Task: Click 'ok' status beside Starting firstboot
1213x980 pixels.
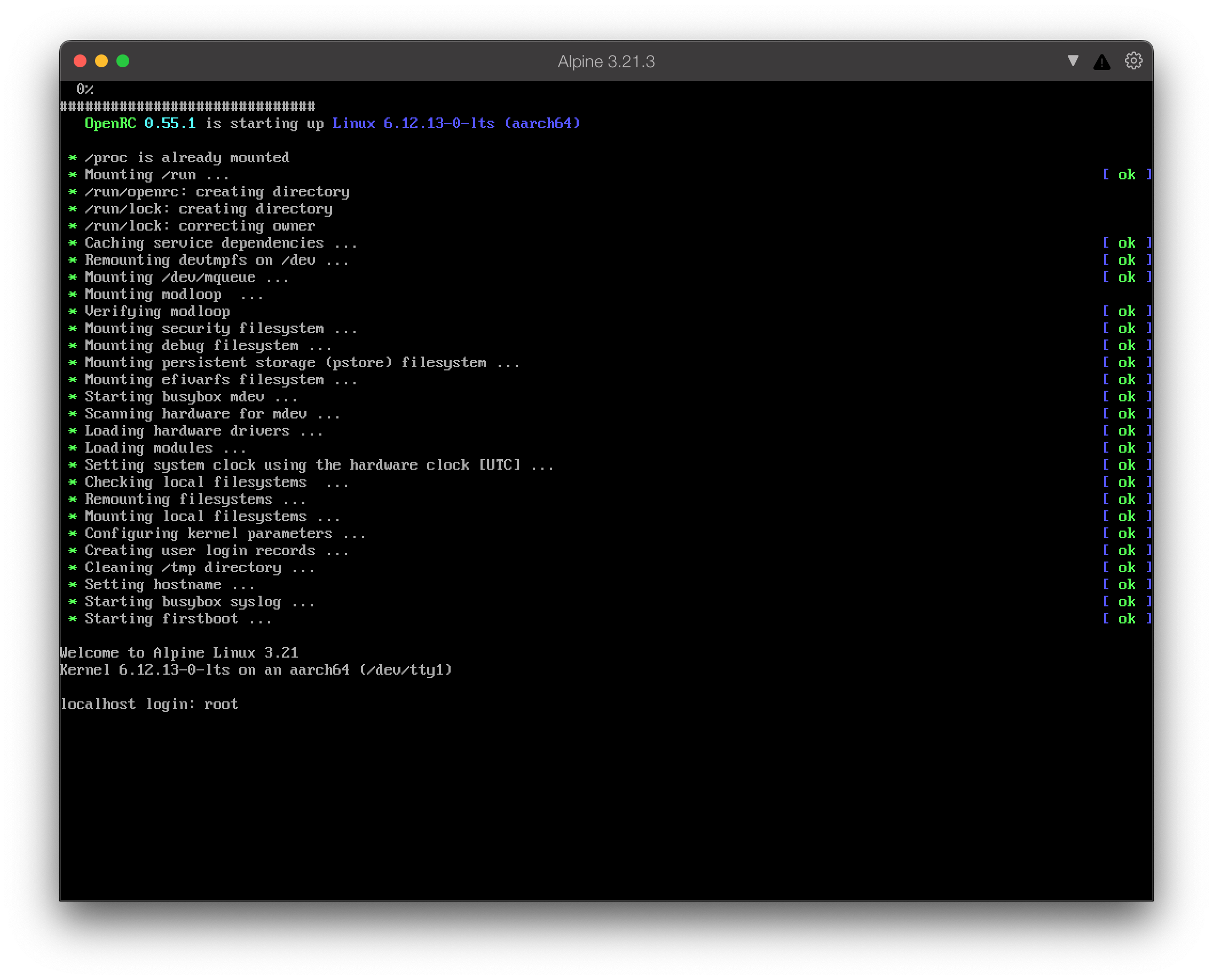Action: (x=1126, y=619)
